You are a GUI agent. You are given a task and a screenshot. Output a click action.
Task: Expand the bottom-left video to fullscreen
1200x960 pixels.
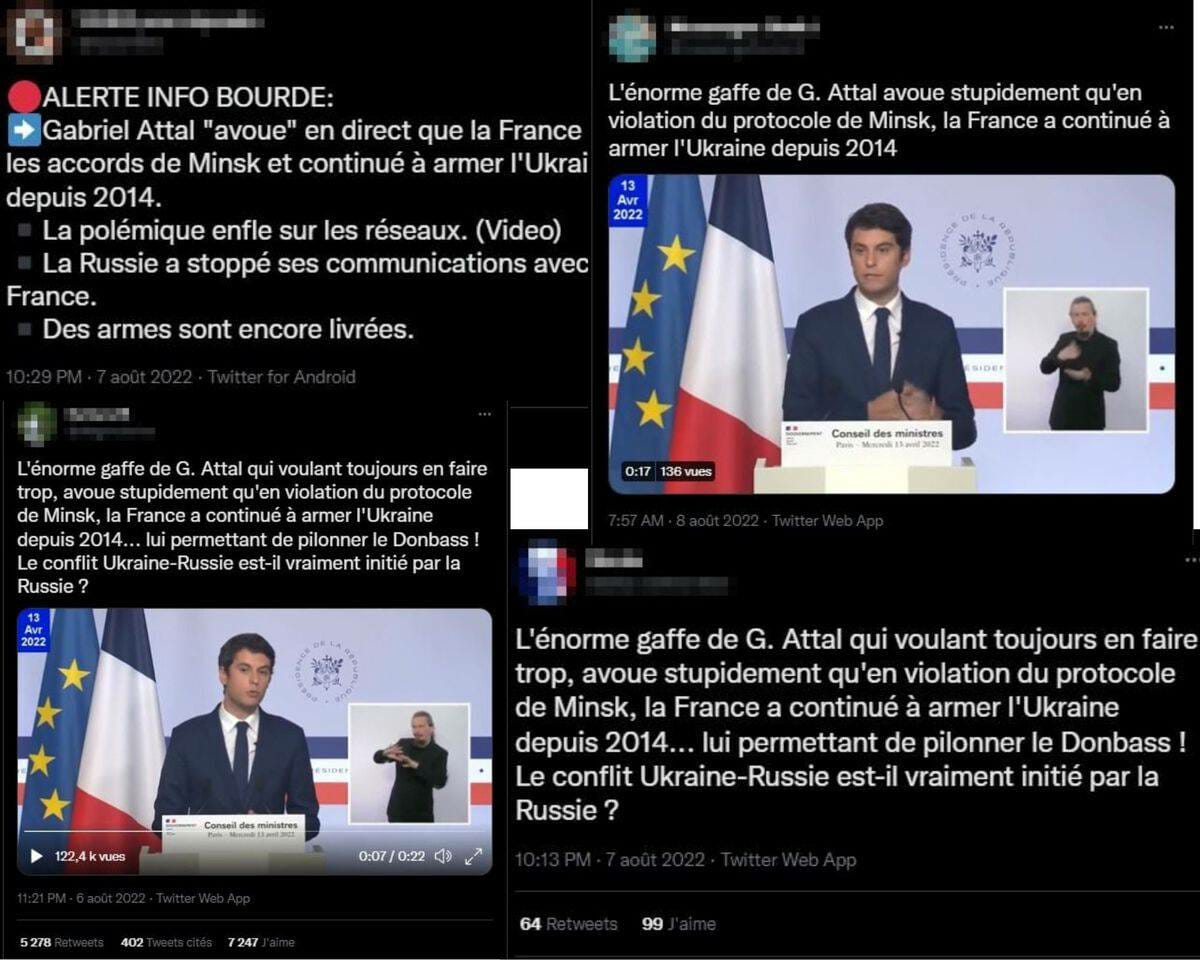[x=474, y=856]
